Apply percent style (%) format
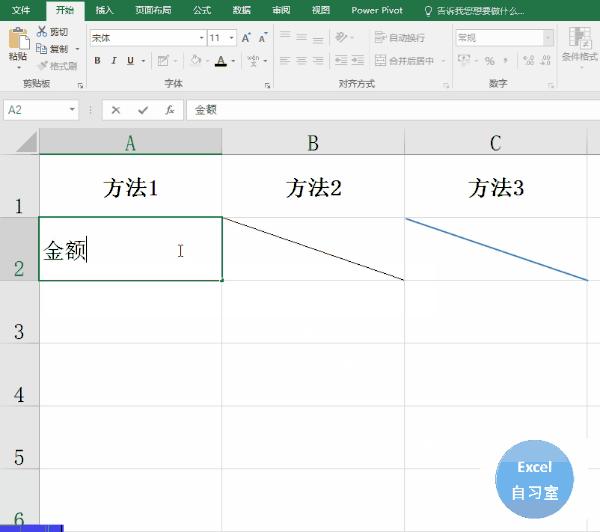The height and width of the screenshot is (532, 600). tap(489, 60)
